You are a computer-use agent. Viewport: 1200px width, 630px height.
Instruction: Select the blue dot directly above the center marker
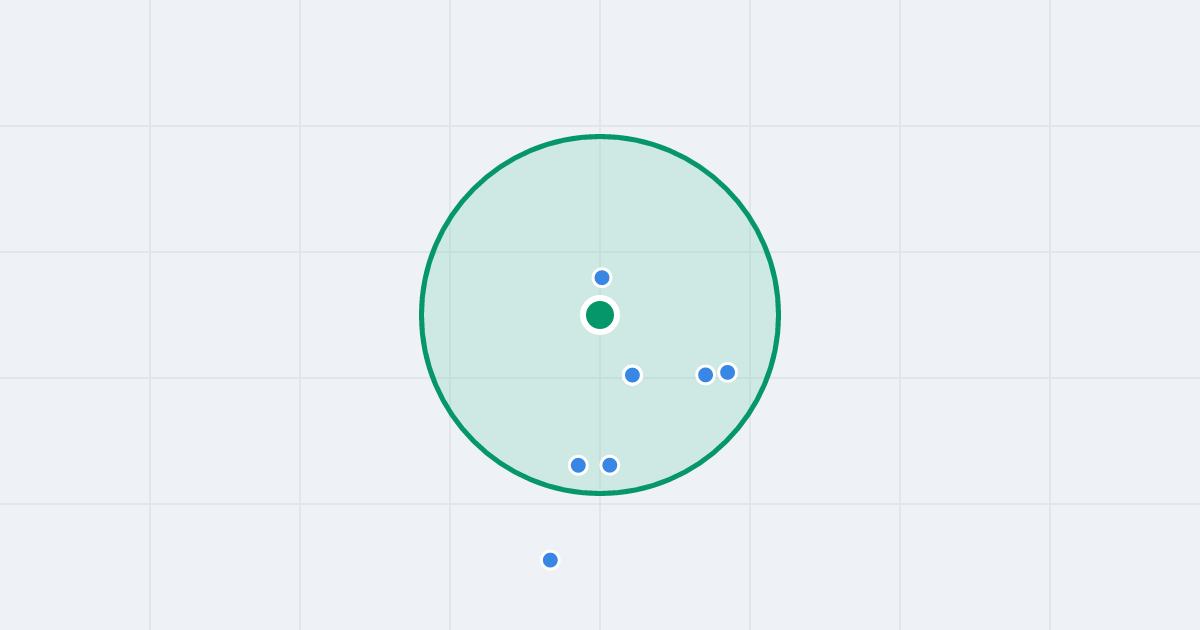point(602,278)
